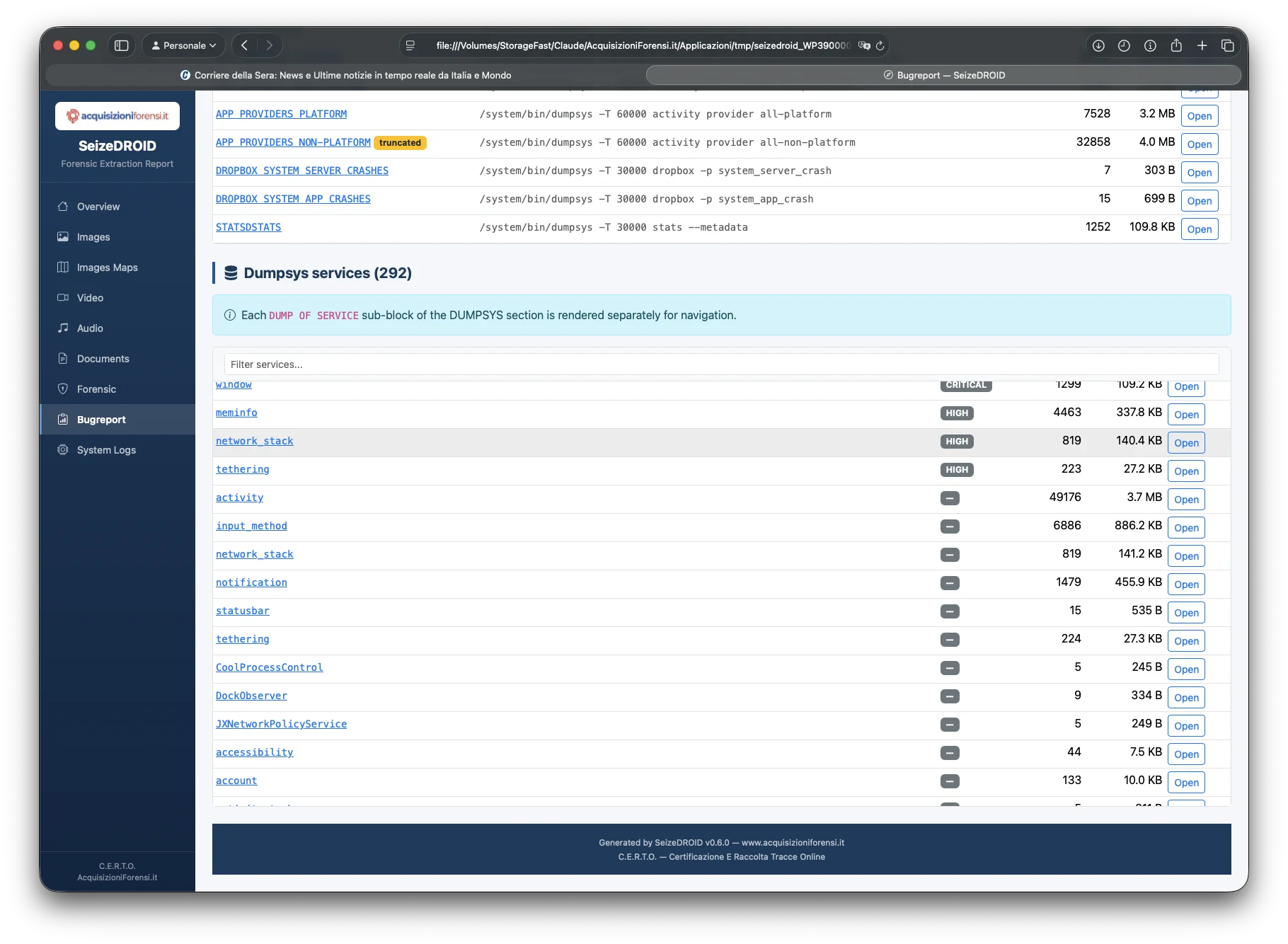Select the Bugreport — SeizeDROID tab
This screenshot has height=944, width=1288.
[943, 75]
